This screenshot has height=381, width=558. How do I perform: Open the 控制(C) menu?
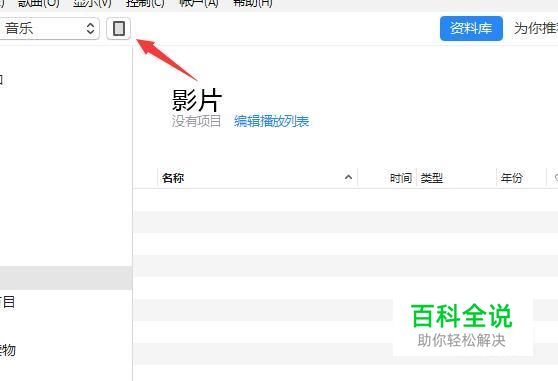pyautogui.click(x=145, y=4)
